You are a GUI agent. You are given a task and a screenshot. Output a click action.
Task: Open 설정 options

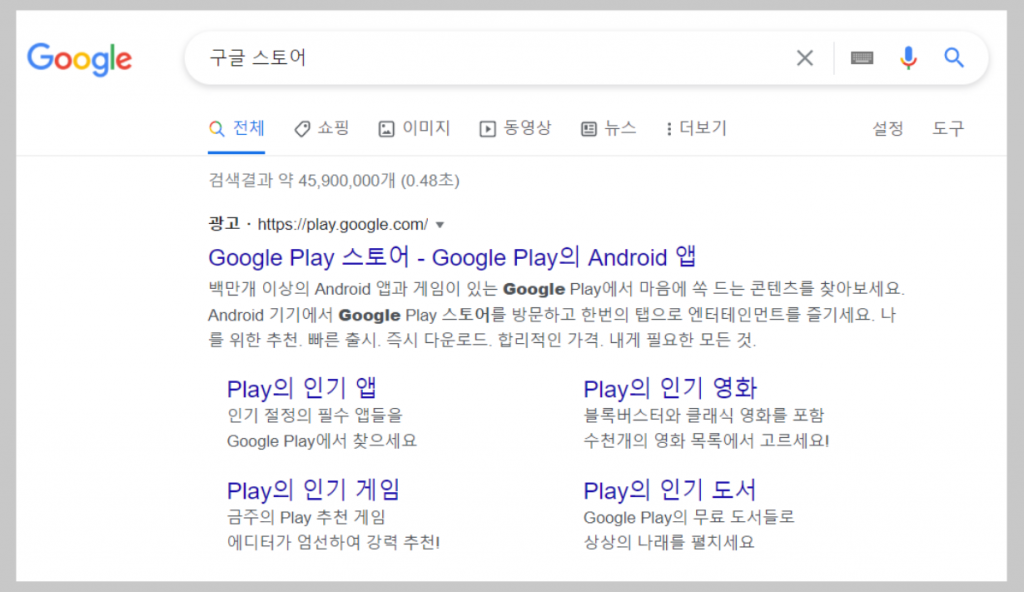pos(888,129)
